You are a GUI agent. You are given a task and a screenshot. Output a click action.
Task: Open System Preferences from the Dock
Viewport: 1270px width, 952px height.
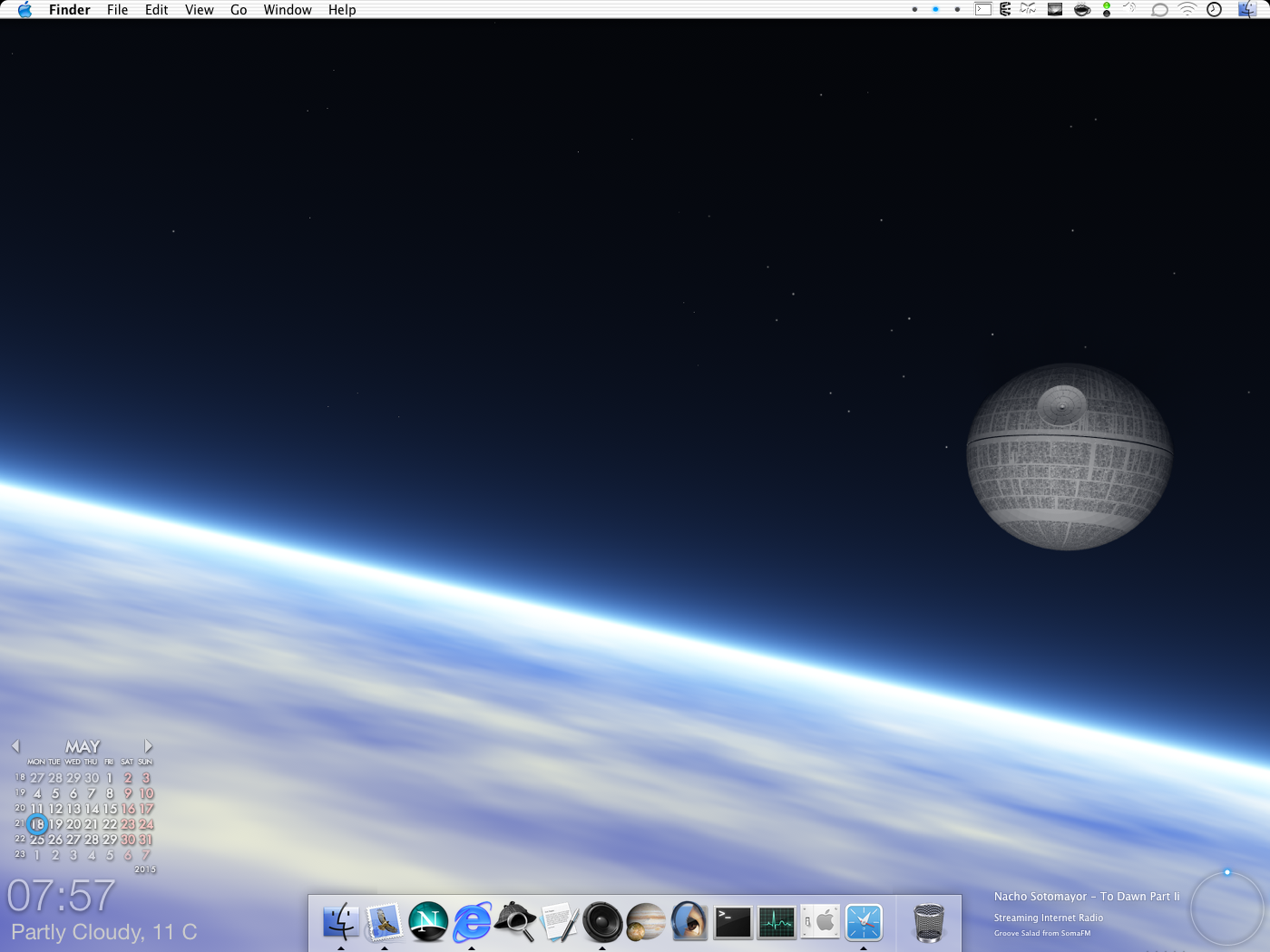(x=820, y=922)
